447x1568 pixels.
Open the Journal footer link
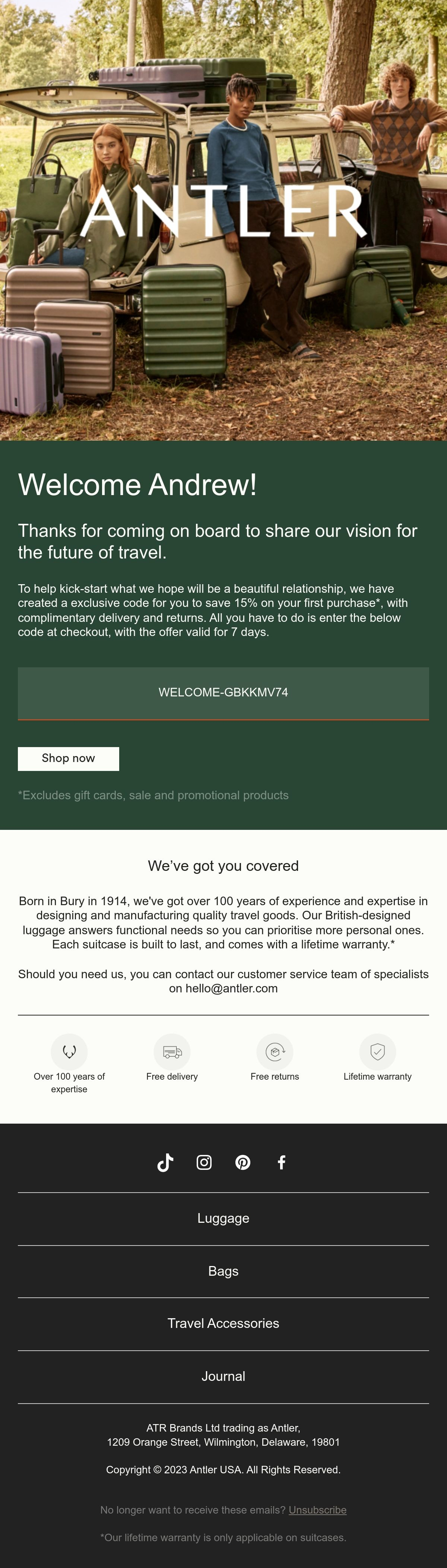pos(223,1376)
